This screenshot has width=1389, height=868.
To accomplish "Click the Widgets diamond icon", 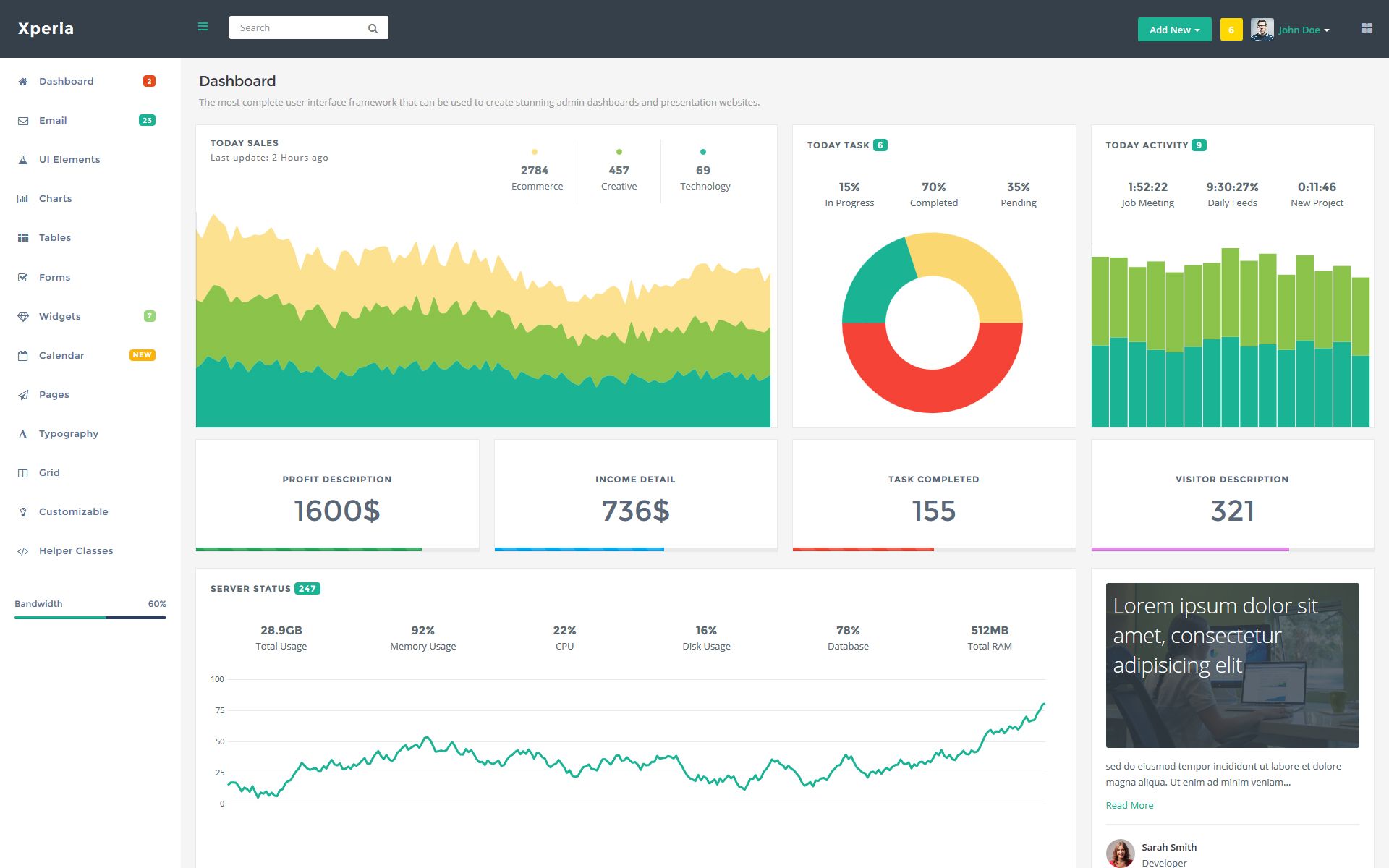I will [x=23, y=317].
